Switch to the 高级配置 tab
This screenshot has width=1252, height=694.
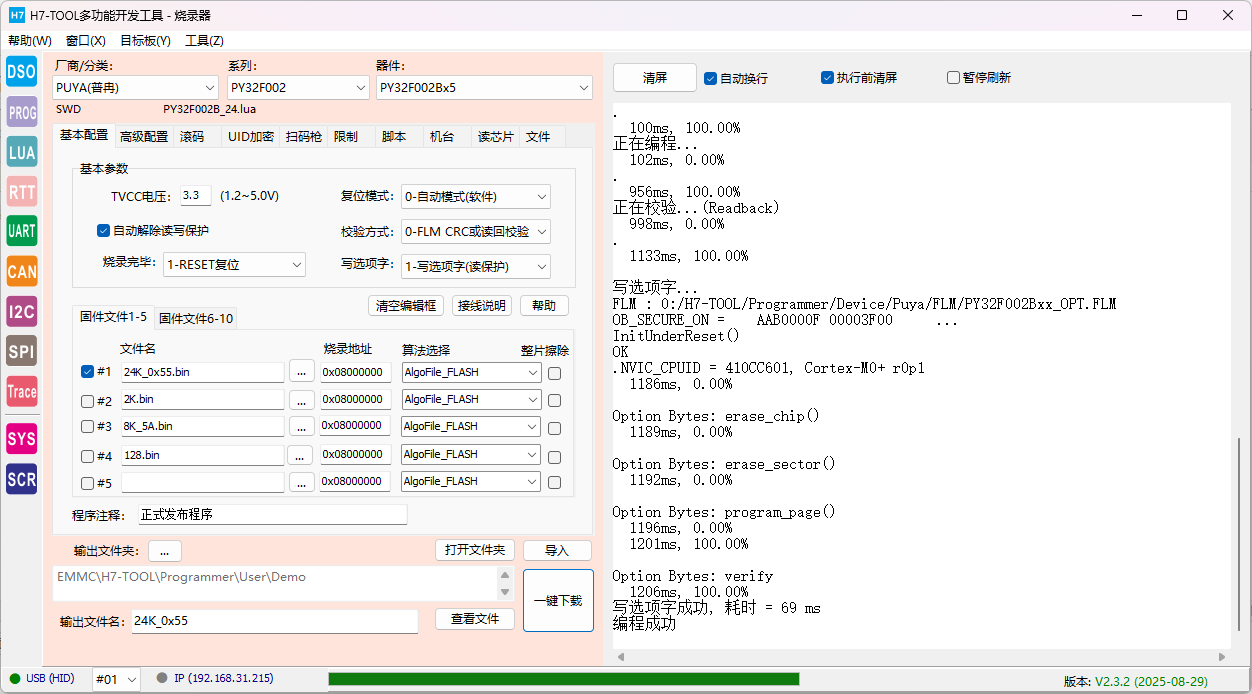click(144, 137)
